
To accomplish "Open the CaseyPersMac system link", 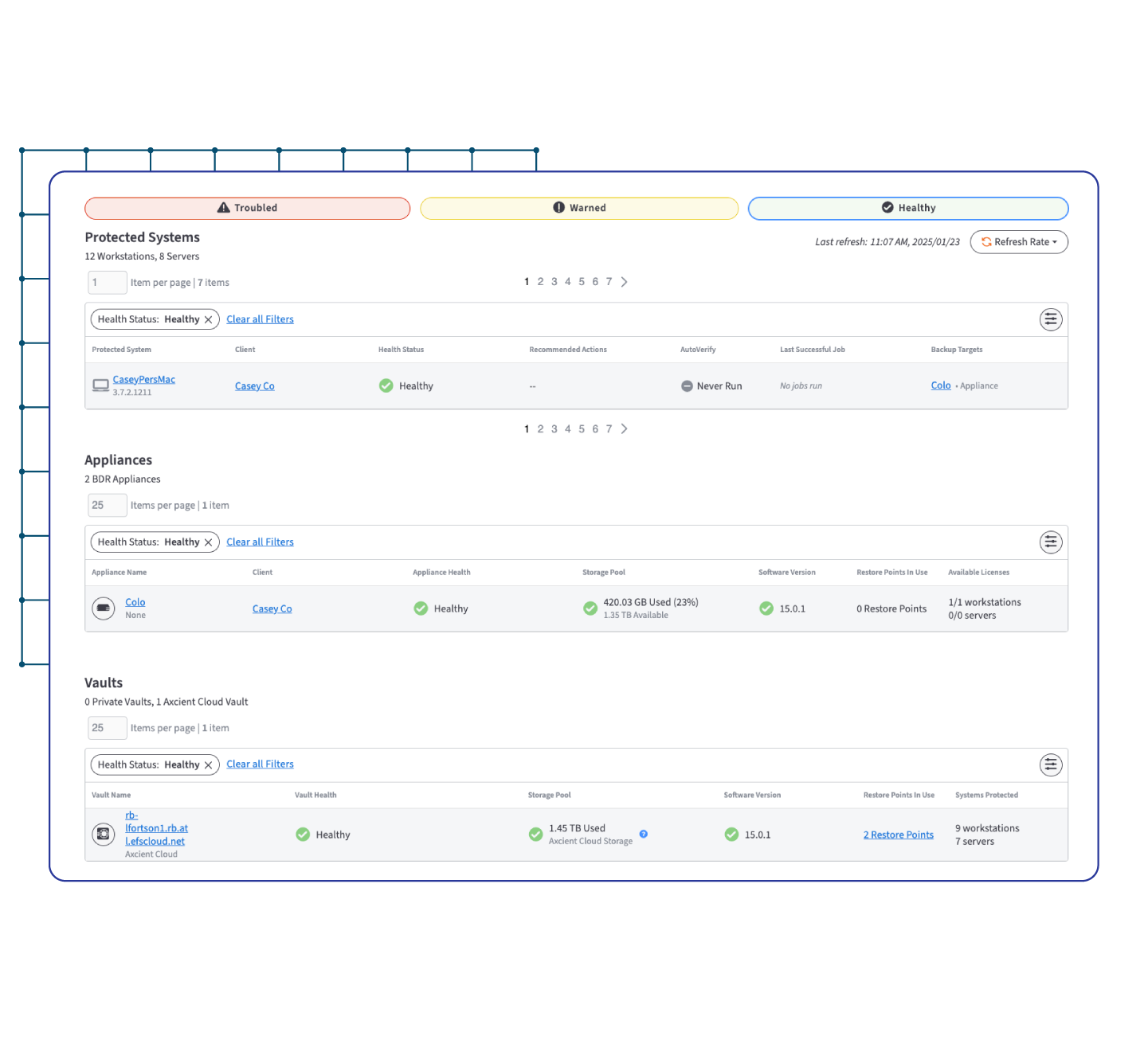I will [144, 380].
